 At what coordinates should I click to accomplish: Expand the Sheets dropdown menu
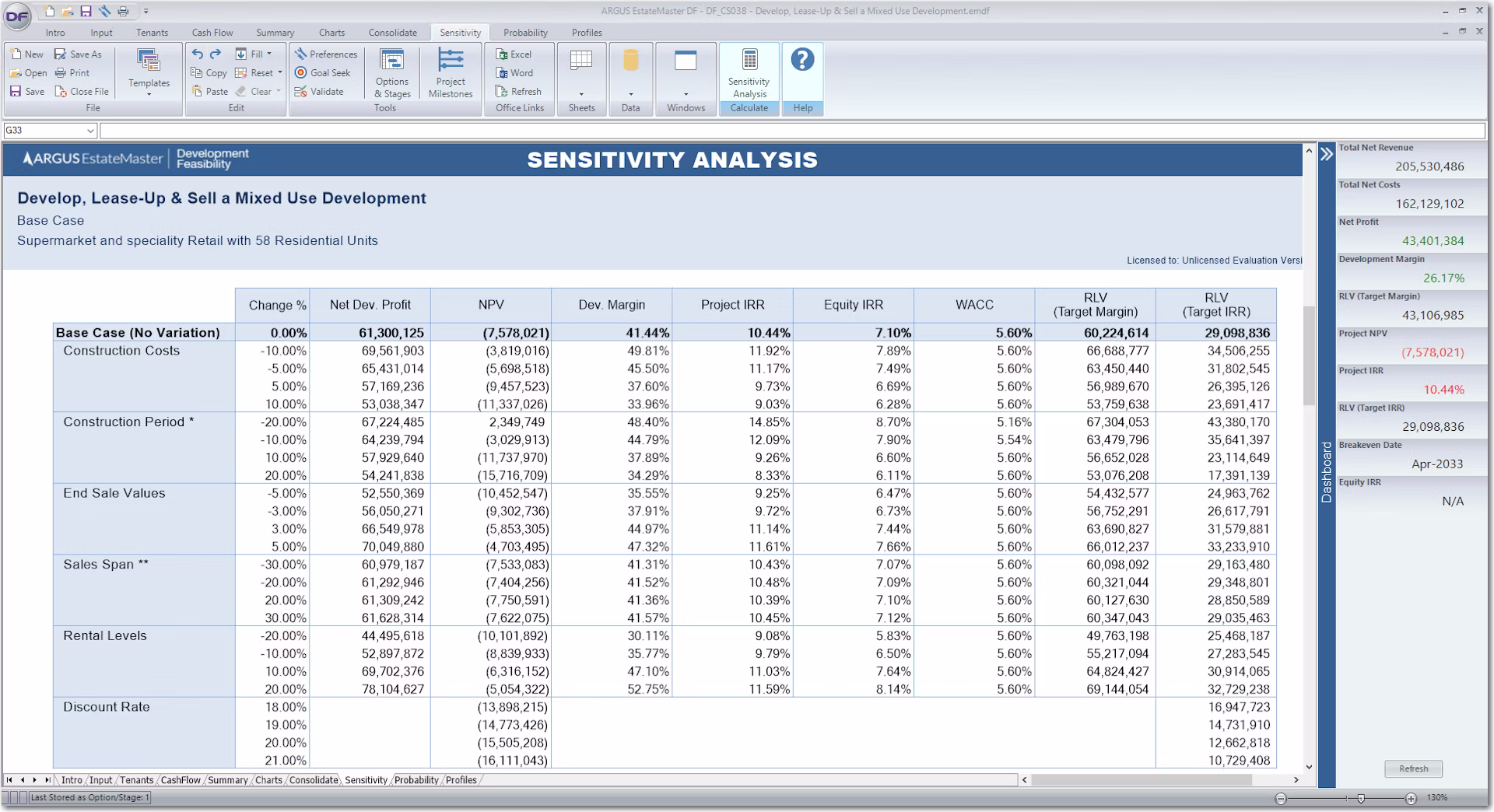(581, 93)
